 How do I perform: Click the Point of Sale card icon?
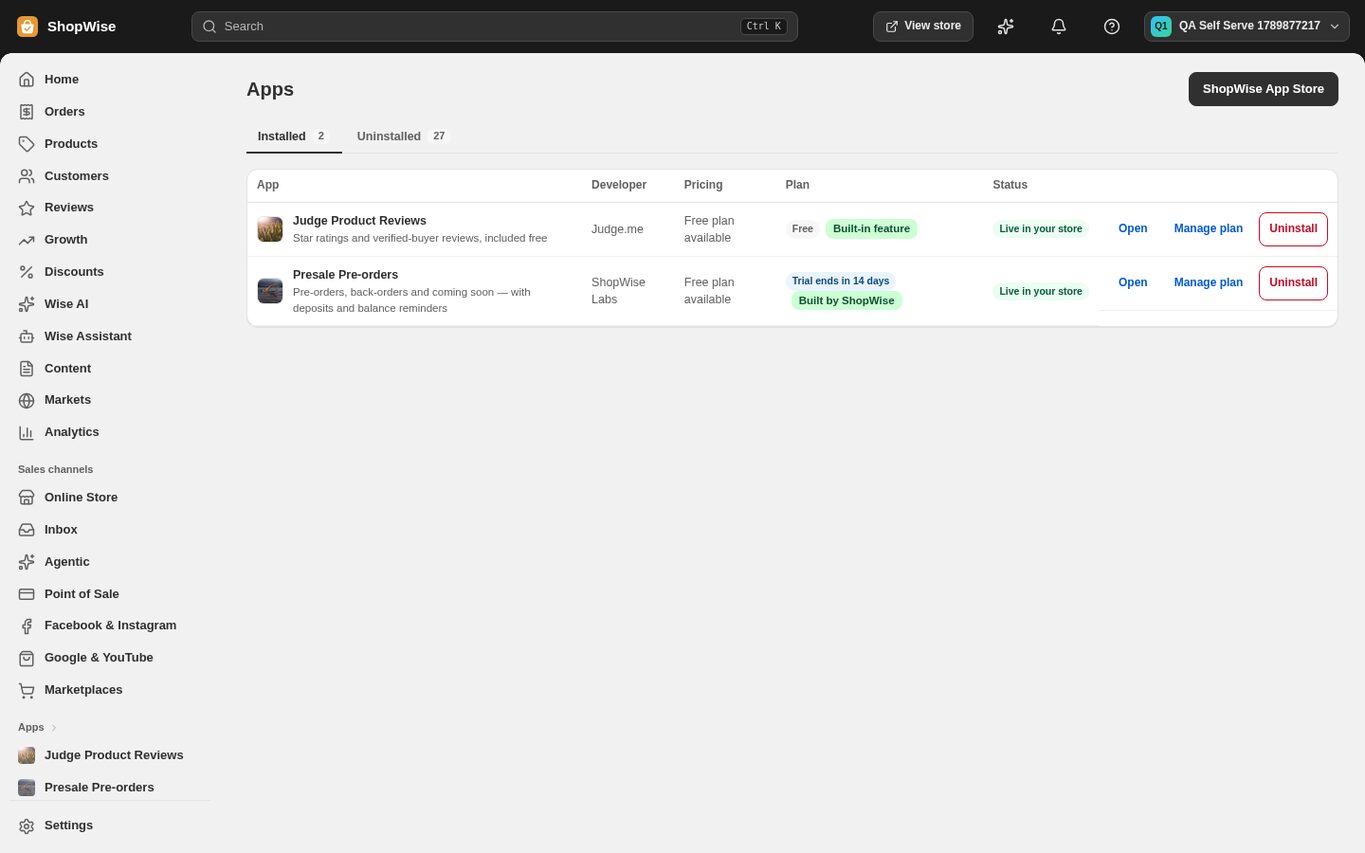click(27, 594)
